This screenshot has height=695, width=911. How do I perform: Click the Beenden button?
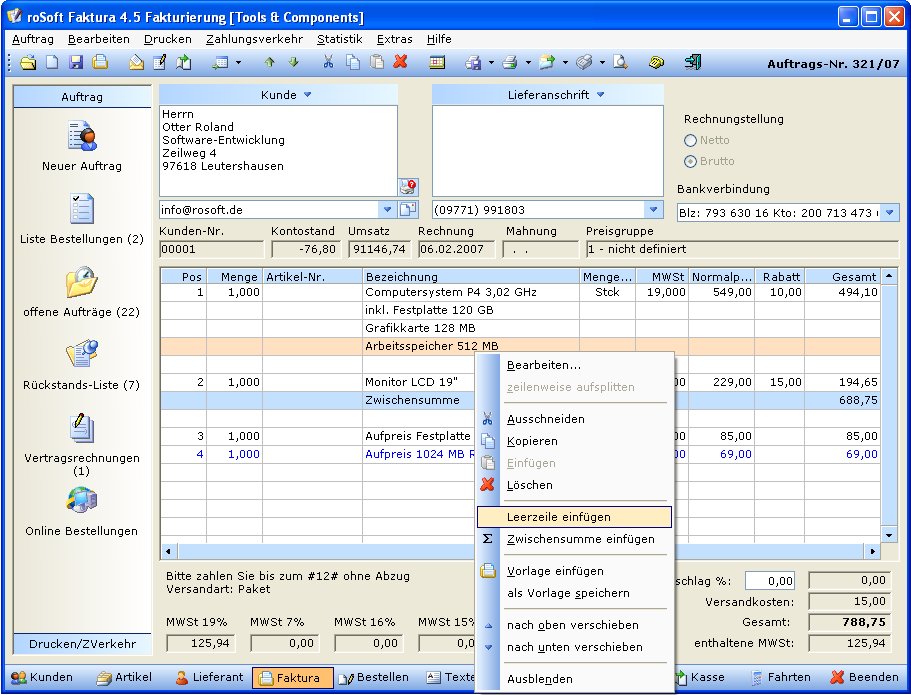click(866, 678)
